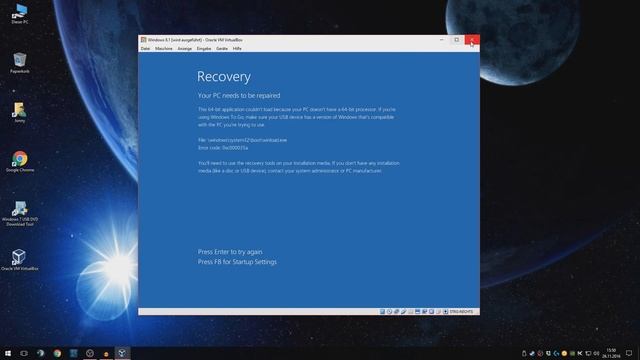The width and height of the screenshot is (640, 360).
Task: Click the optical disk status icon
Action: pyautogui.click(x=389, y=312)
